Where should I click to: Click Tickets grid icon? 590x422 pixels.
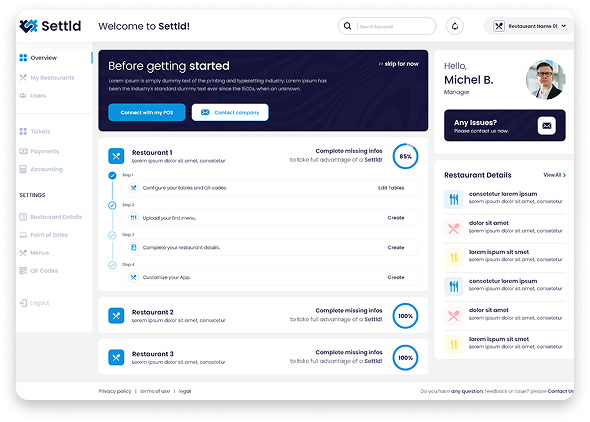tap(23, 131)
